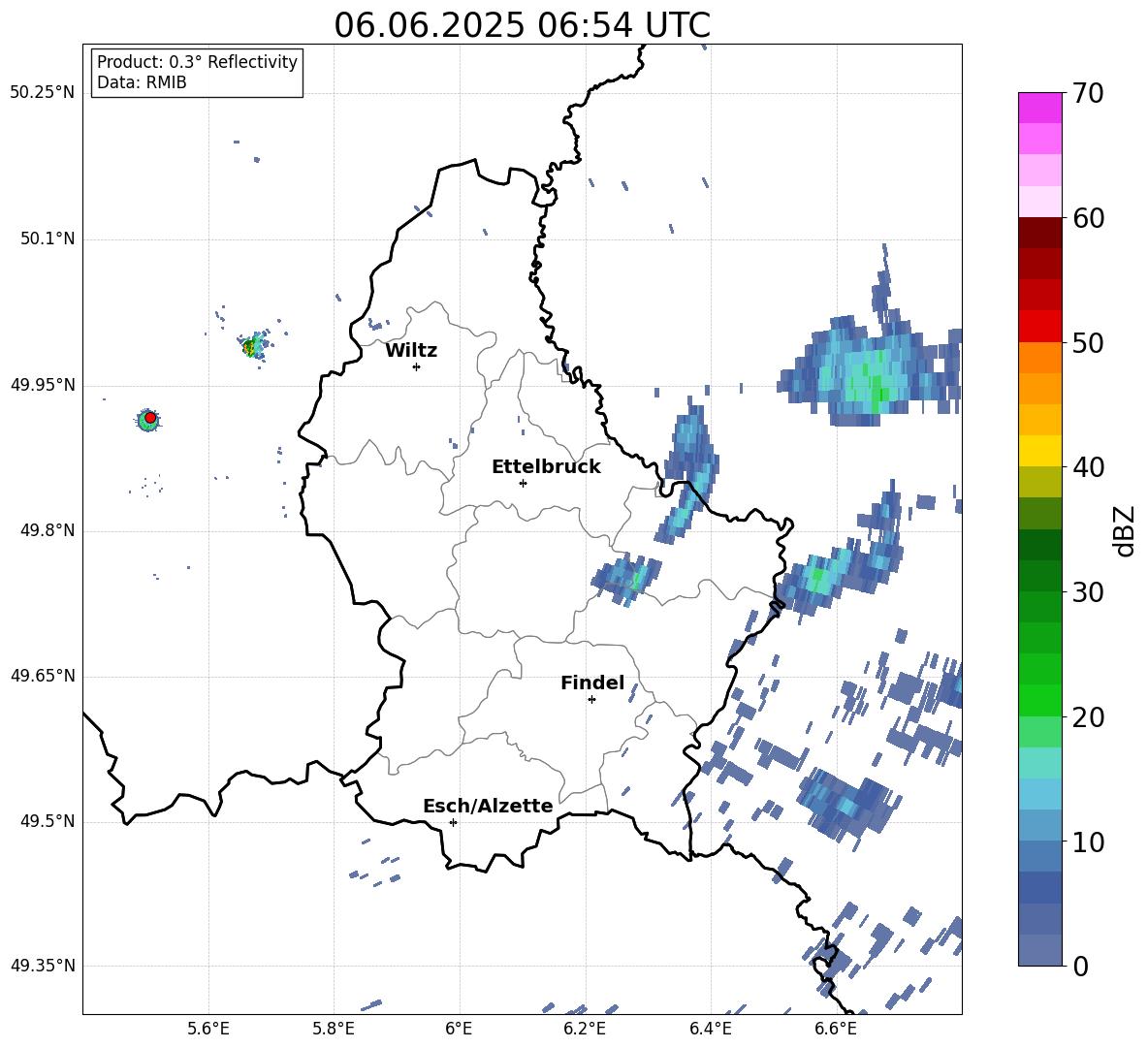Click the 49.95°N latitude label
The width and height of the screenshot is (1148, 1048).
pyautogui.click(x=43, y=385)
